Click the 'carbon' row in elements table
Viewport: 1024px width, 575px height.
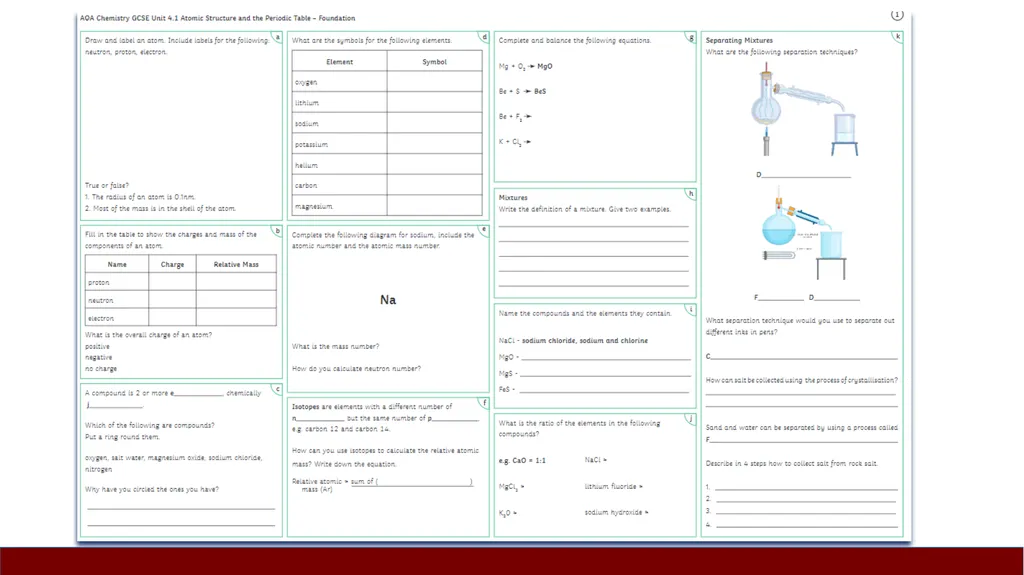(387, 185)
